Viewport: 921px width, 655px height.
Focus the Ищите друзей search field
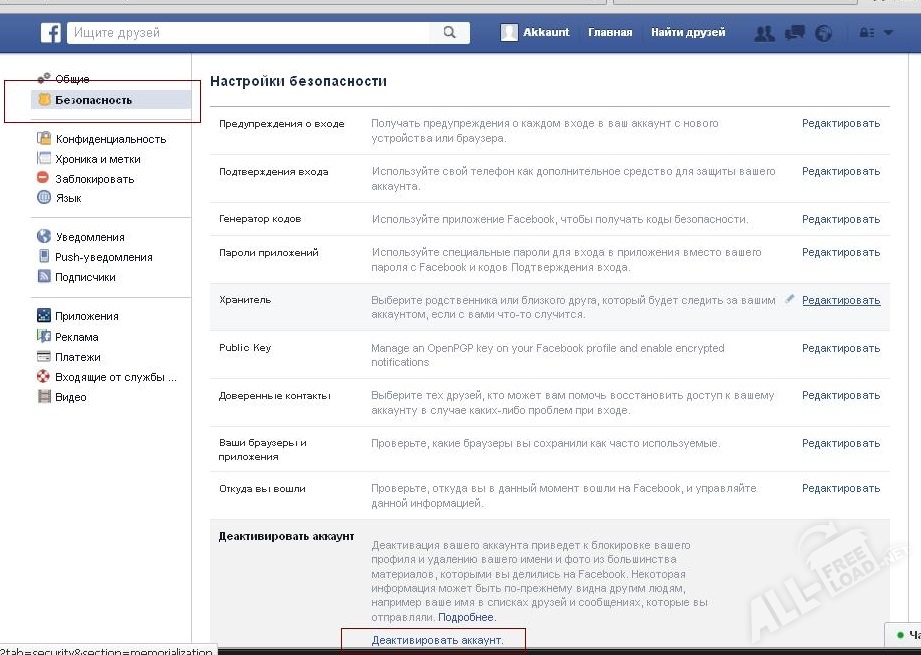click(x=250, y=33)
